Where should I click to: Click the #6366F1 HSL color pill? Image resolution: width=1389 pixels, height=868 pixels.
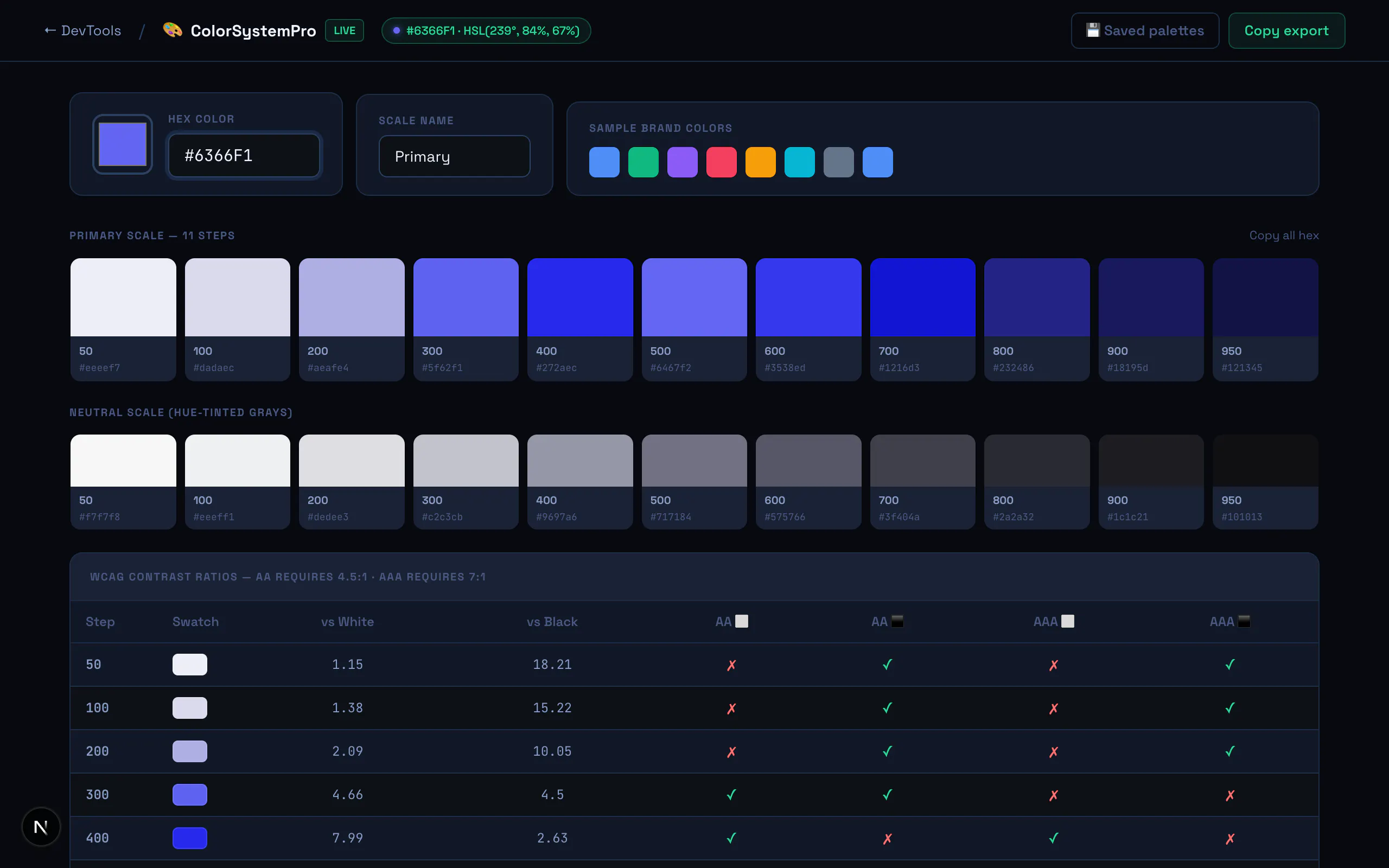click(x=486, y=30)
